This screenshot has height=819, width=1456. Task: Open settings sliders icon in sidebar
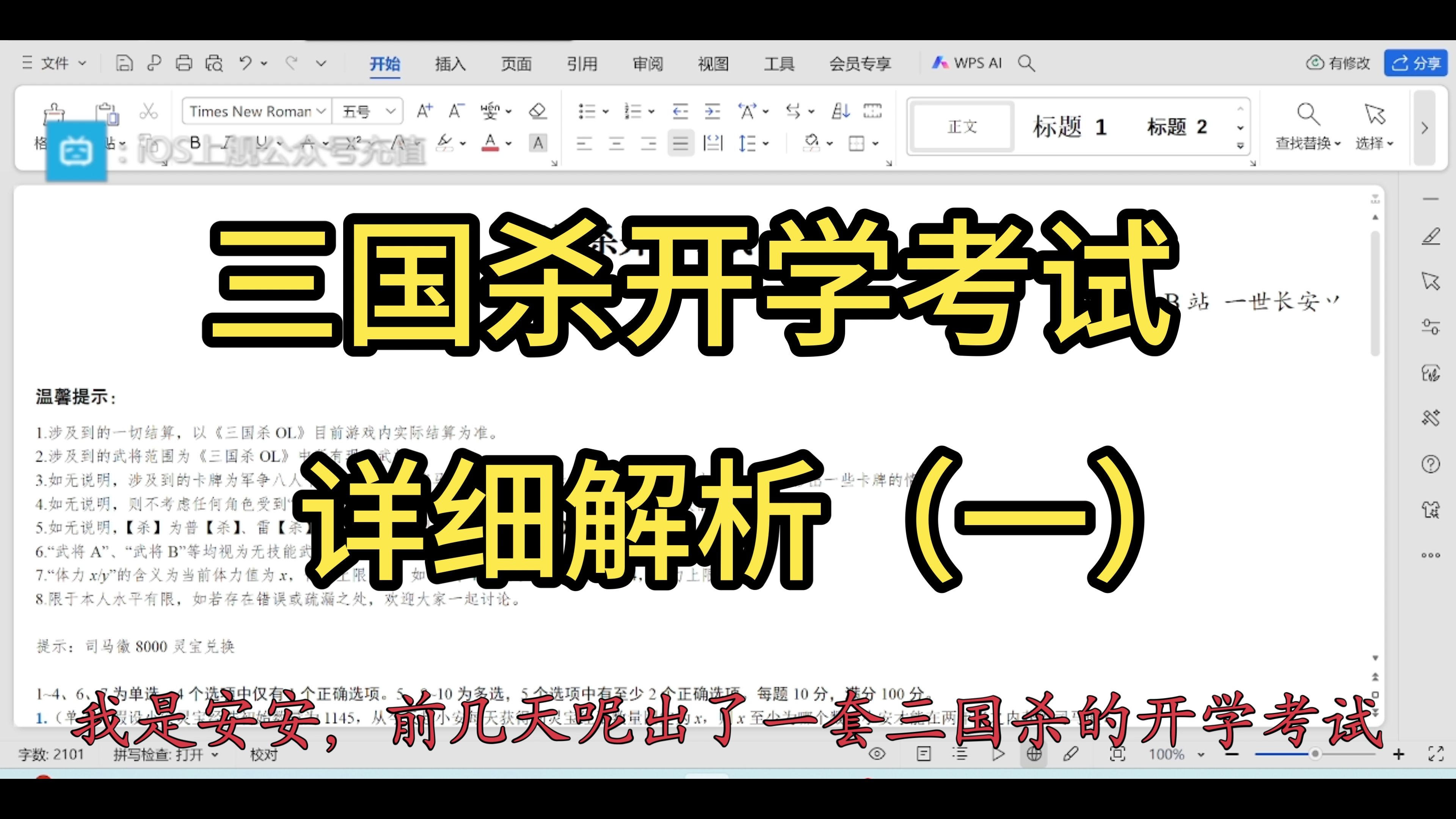(1431, 327)
